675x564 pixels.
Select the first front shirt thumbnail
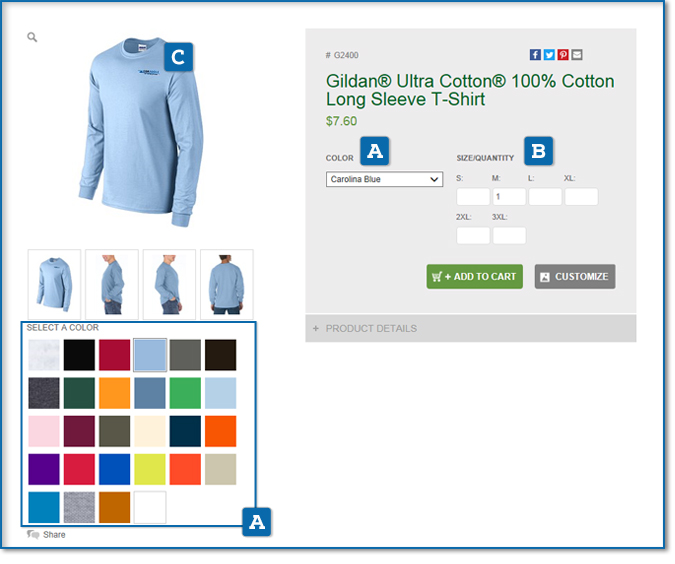[x=54, y=284]
